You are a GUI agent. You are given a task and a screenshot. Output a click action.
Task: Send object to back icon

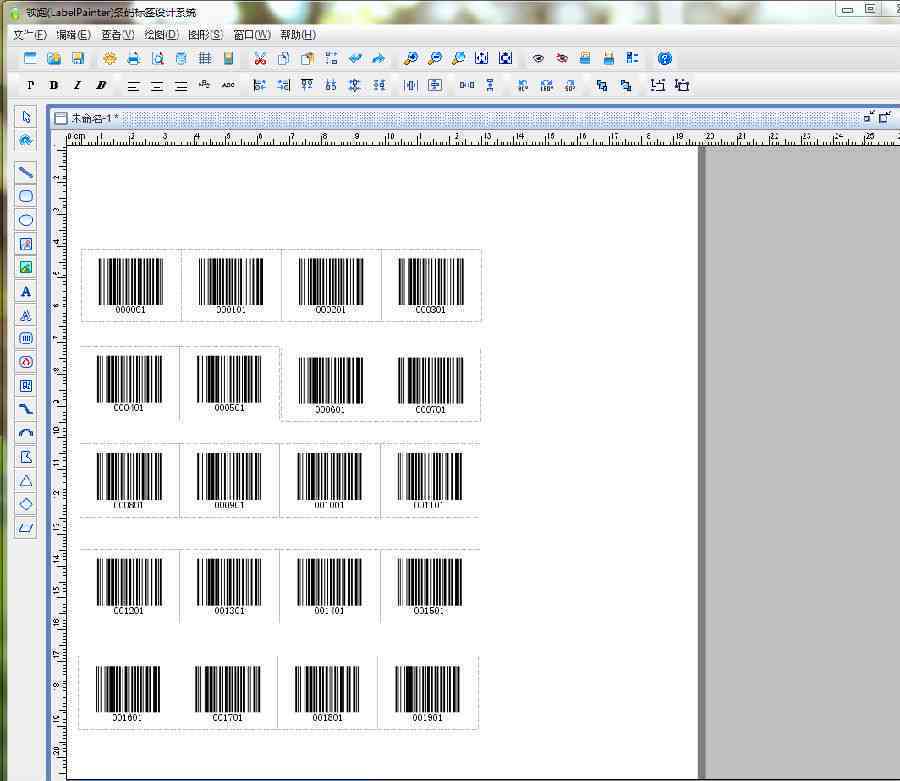[x=626, y=86]
